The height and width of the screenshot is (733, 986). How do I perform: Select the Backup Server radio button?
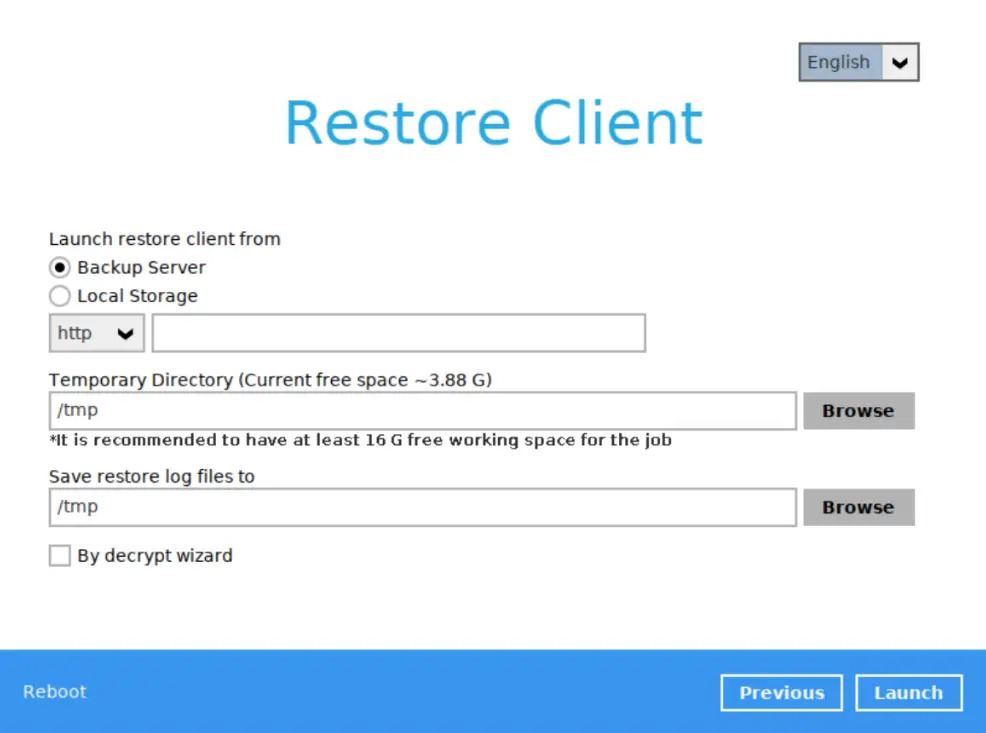click(60, 267)
